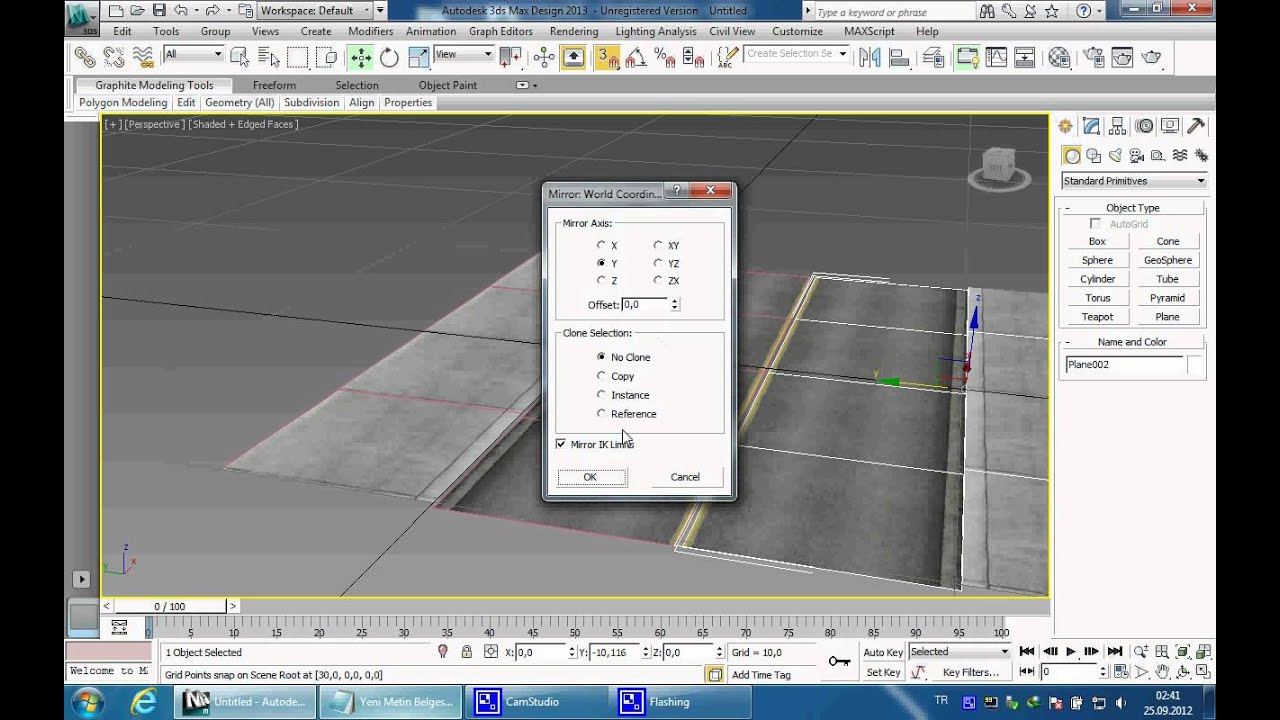This screenshot has width=1280, height=720.
Task: Select YZ mirror axis radio button
Action: 658,263
